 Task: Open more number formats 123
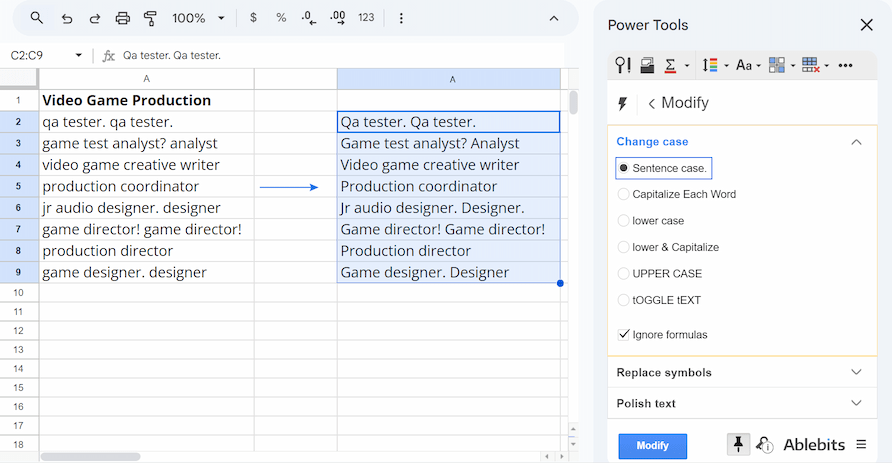pos(366,18)
